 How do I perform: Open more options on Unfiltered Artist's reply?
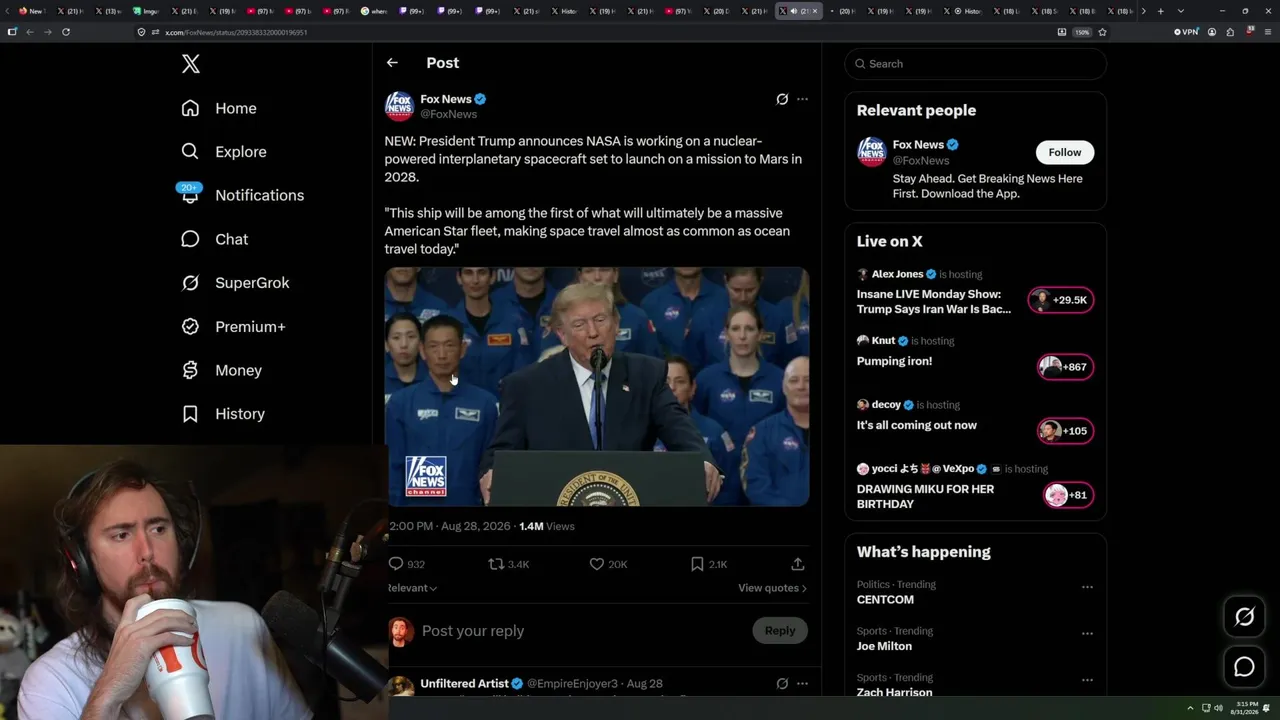coord(802,684)
